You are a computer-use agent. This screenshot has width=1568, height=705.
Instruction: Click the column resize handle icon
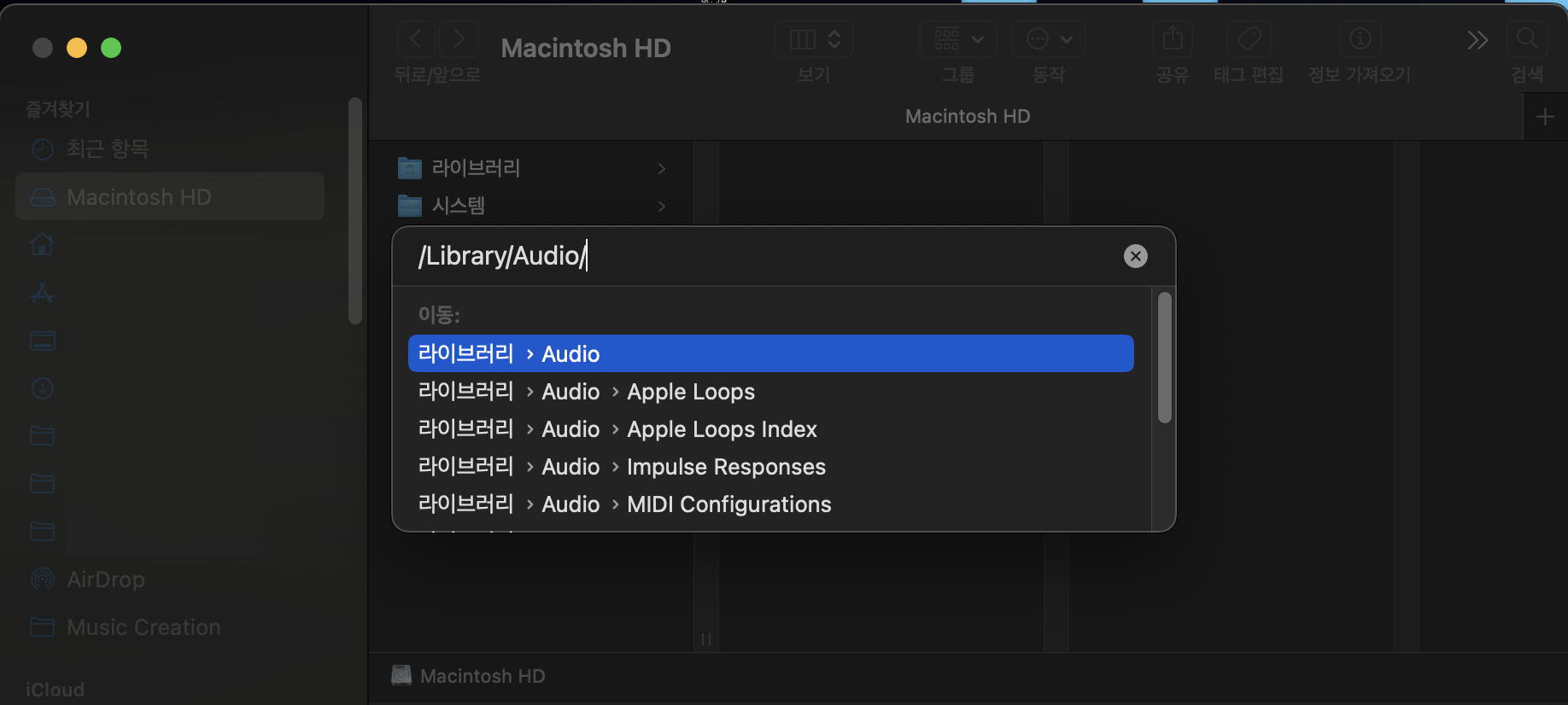[x=706, y=639]
